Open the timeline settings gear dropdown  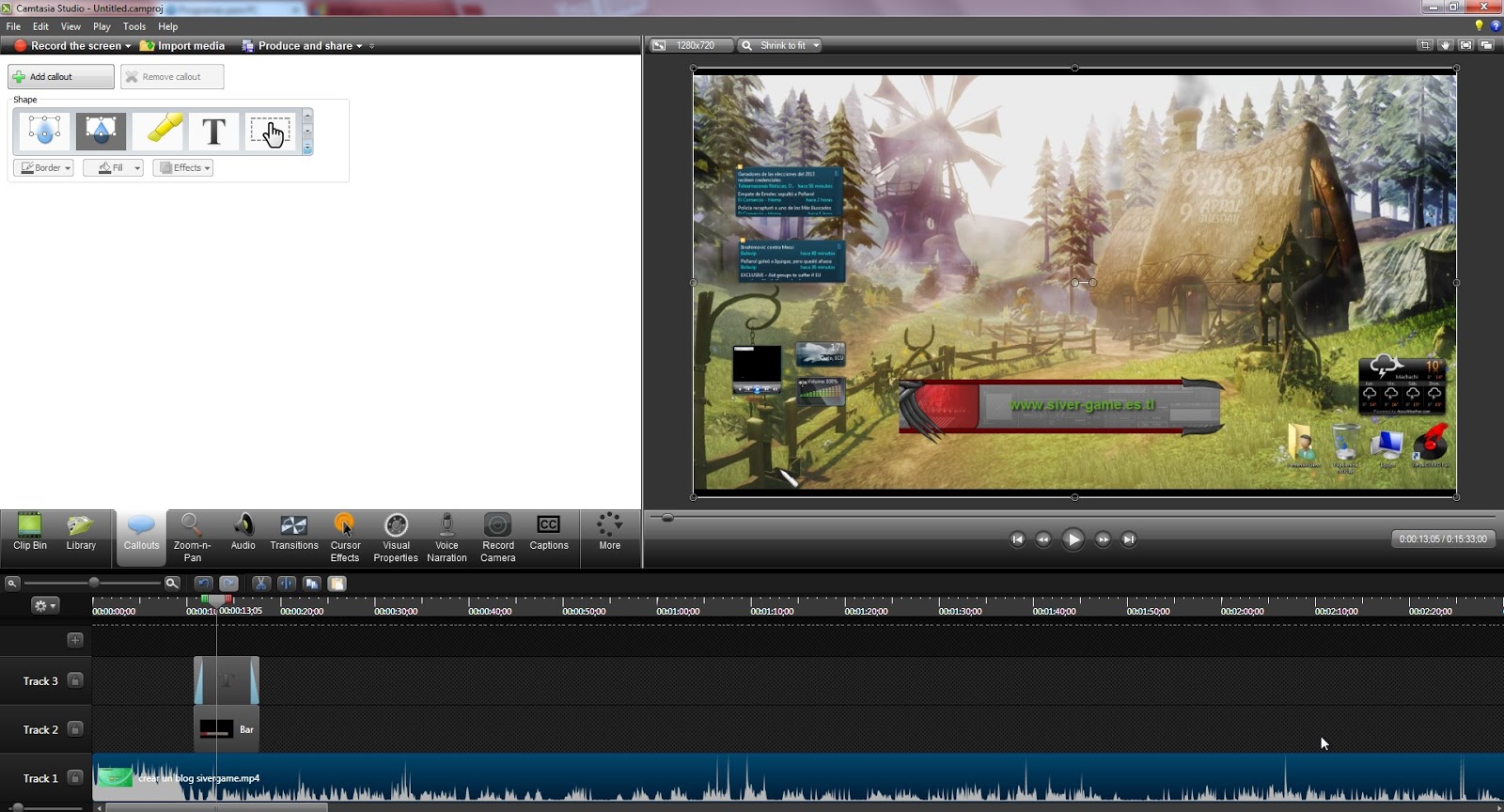[45, 605]
